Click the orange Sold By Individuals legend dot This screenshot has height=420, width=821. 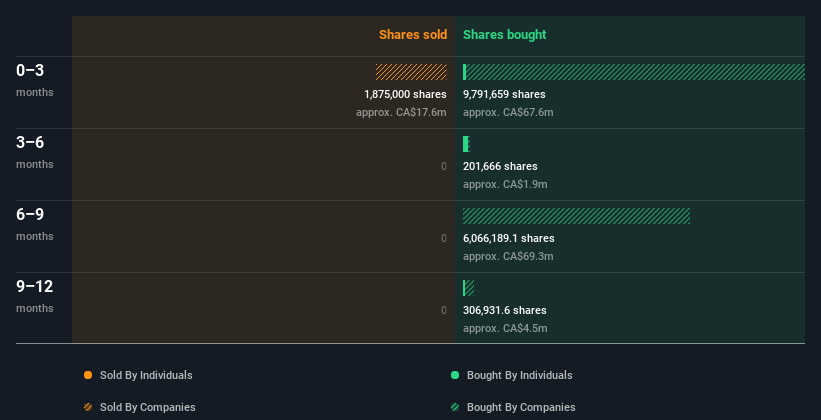tap(88, 375)
